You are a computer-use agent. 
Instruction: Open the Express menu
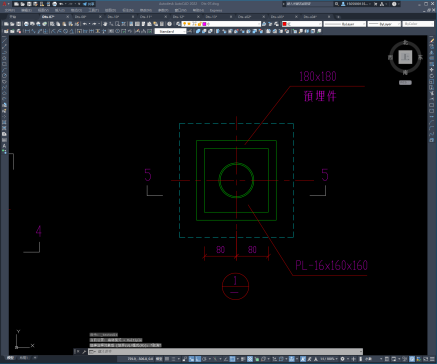[216, 10]
